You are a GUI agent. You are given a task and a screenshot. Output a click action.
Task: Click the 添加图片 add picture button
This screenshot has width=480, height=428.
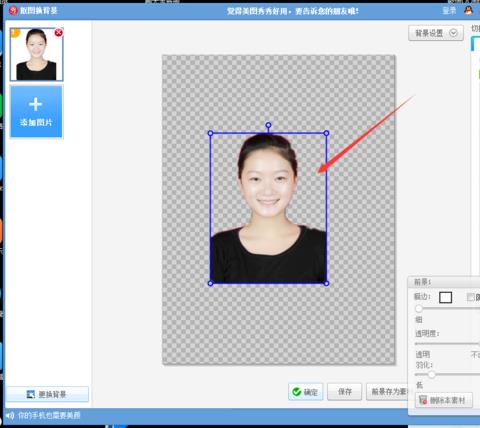[36, 112]
